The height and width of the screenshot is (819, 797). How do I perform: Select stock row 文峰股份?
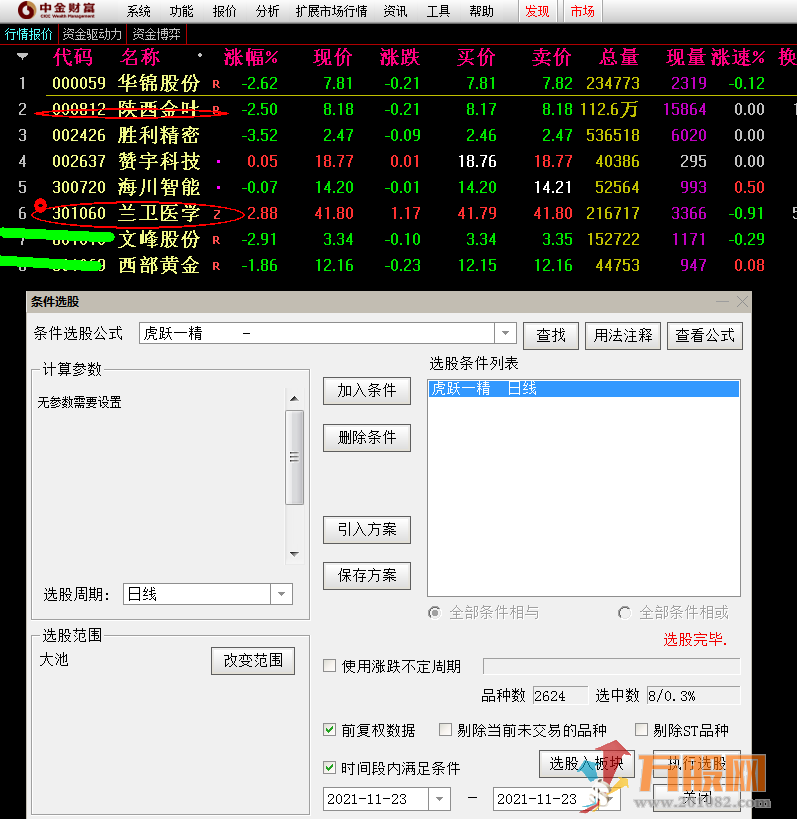pyautogui.click(x=398, y=239)
